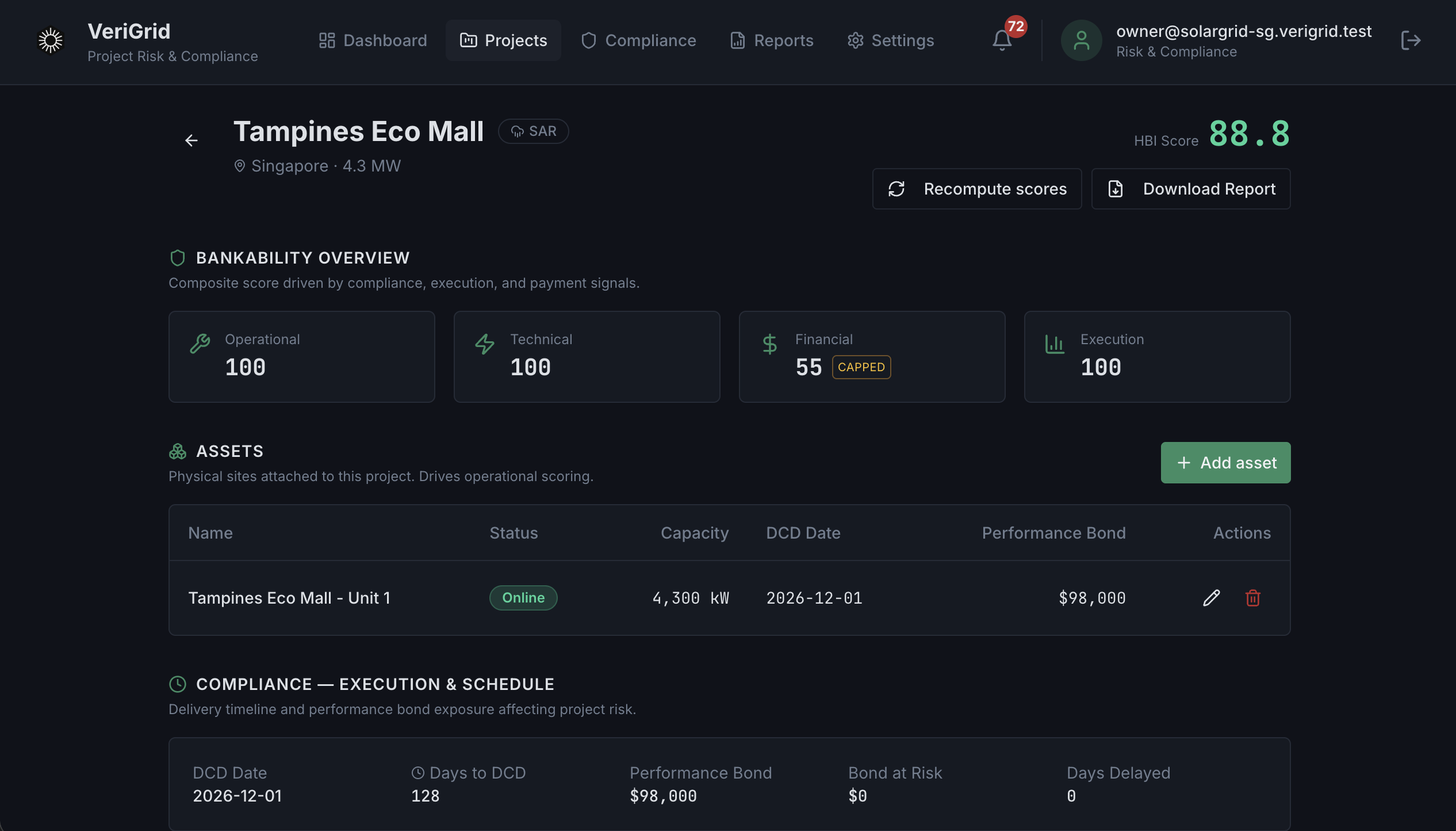The height and width of the screenshot is (831, 1456).
Task: Select the Execution score card
Action: [1157, 357]
